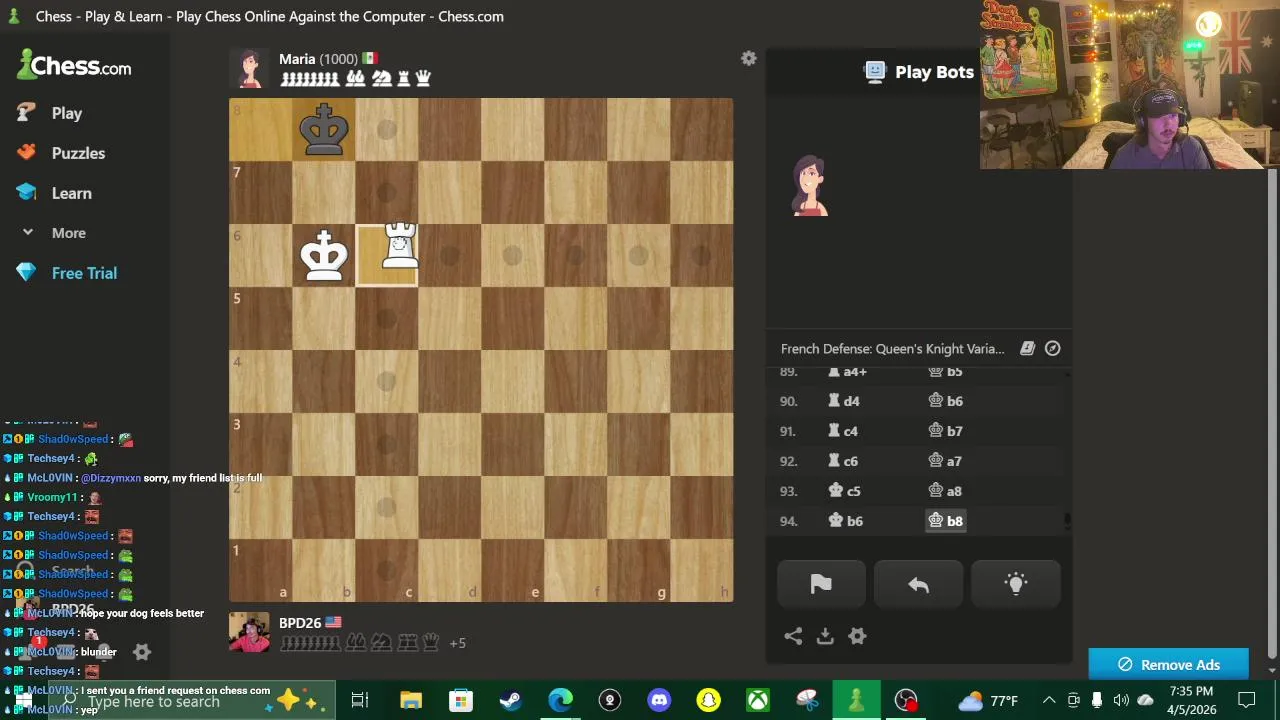Jump to move 90 white Rd4
This screenshot has width=1280, height=720.
click(x=844, y=401)
